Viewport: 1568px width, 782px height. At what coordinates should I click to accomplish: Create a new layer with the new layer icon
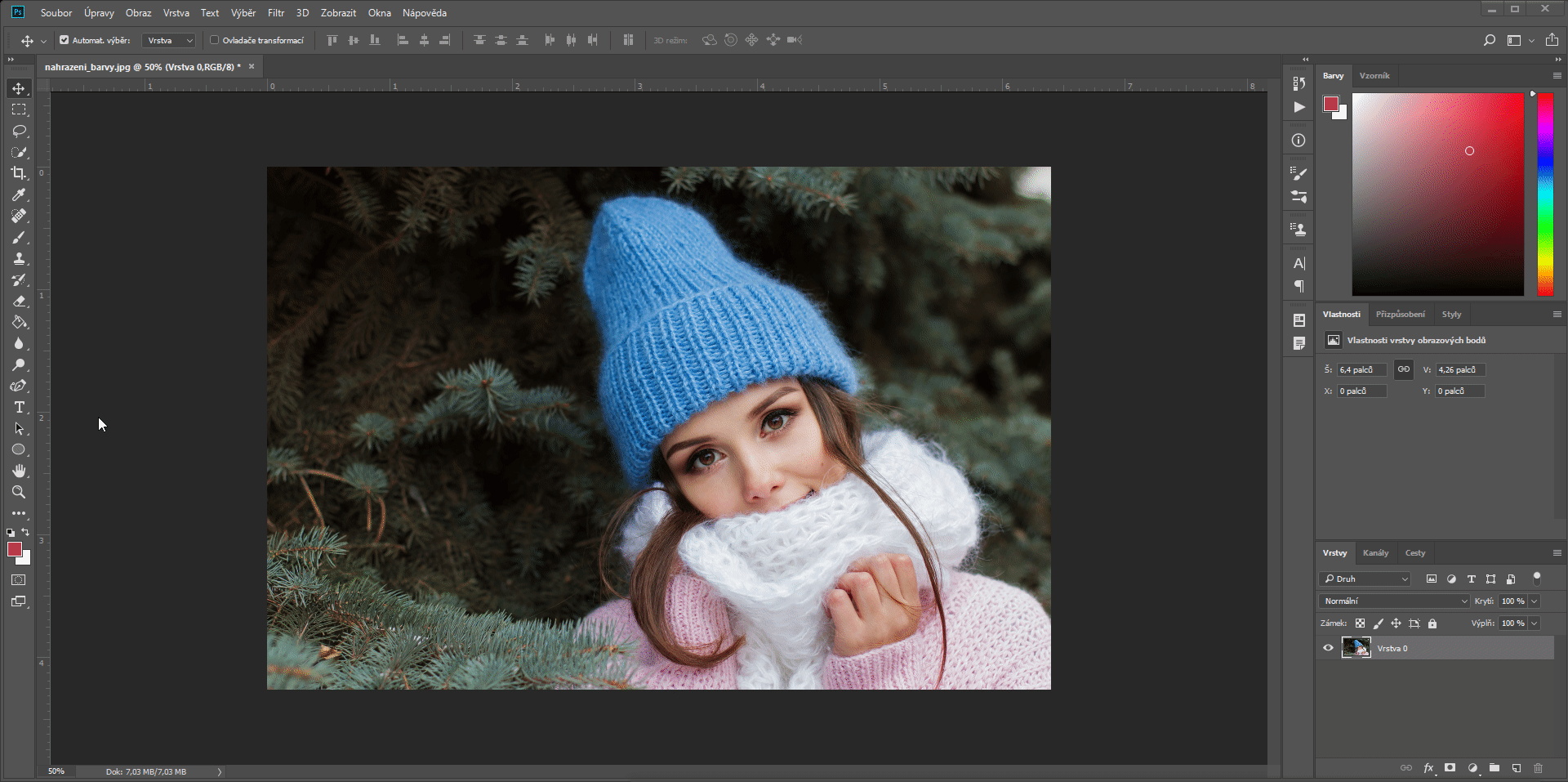pyautogui.click(x=1517, y=768)
